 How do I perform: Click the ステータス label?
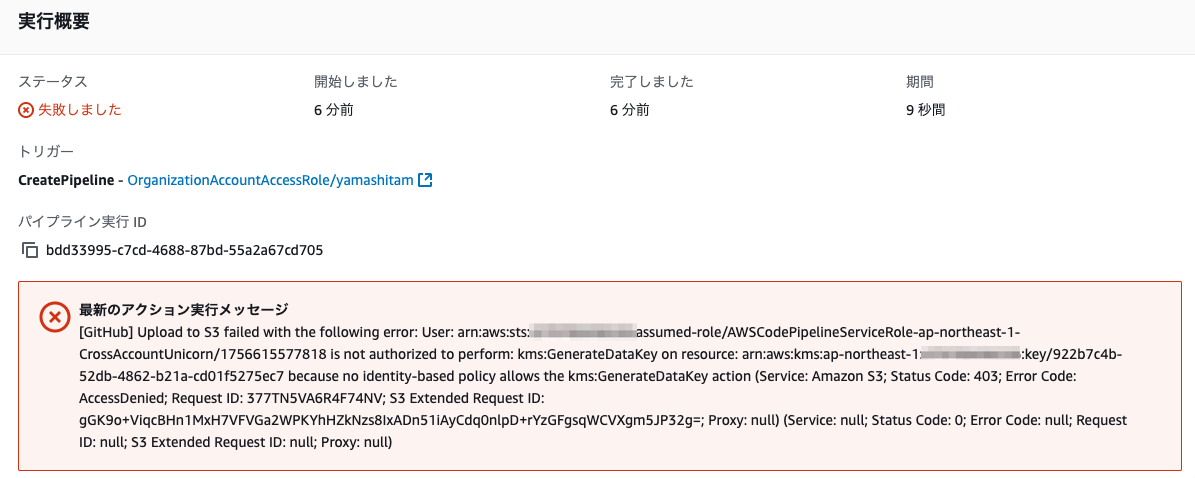coord(53,81)
